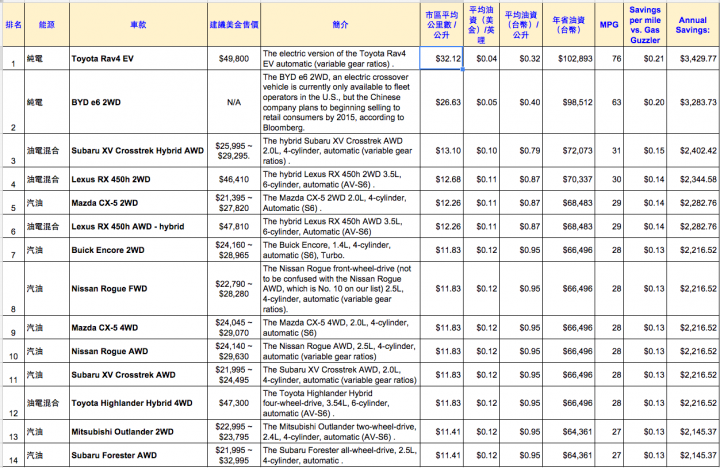This screenshot has width=720, height=468.
Task: Click the Subaru XV Crosstrek AWD cell
Action: pyautogui.click(x=138, y=374)
